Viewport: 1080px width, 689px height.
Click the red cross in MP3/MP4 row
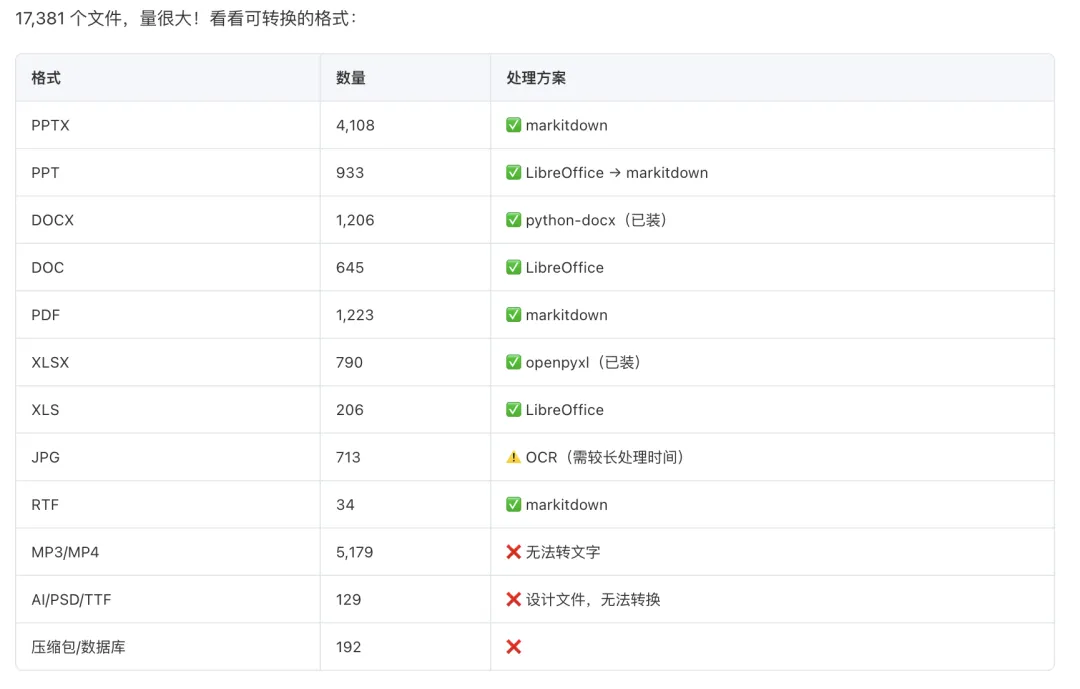point(513,552)
